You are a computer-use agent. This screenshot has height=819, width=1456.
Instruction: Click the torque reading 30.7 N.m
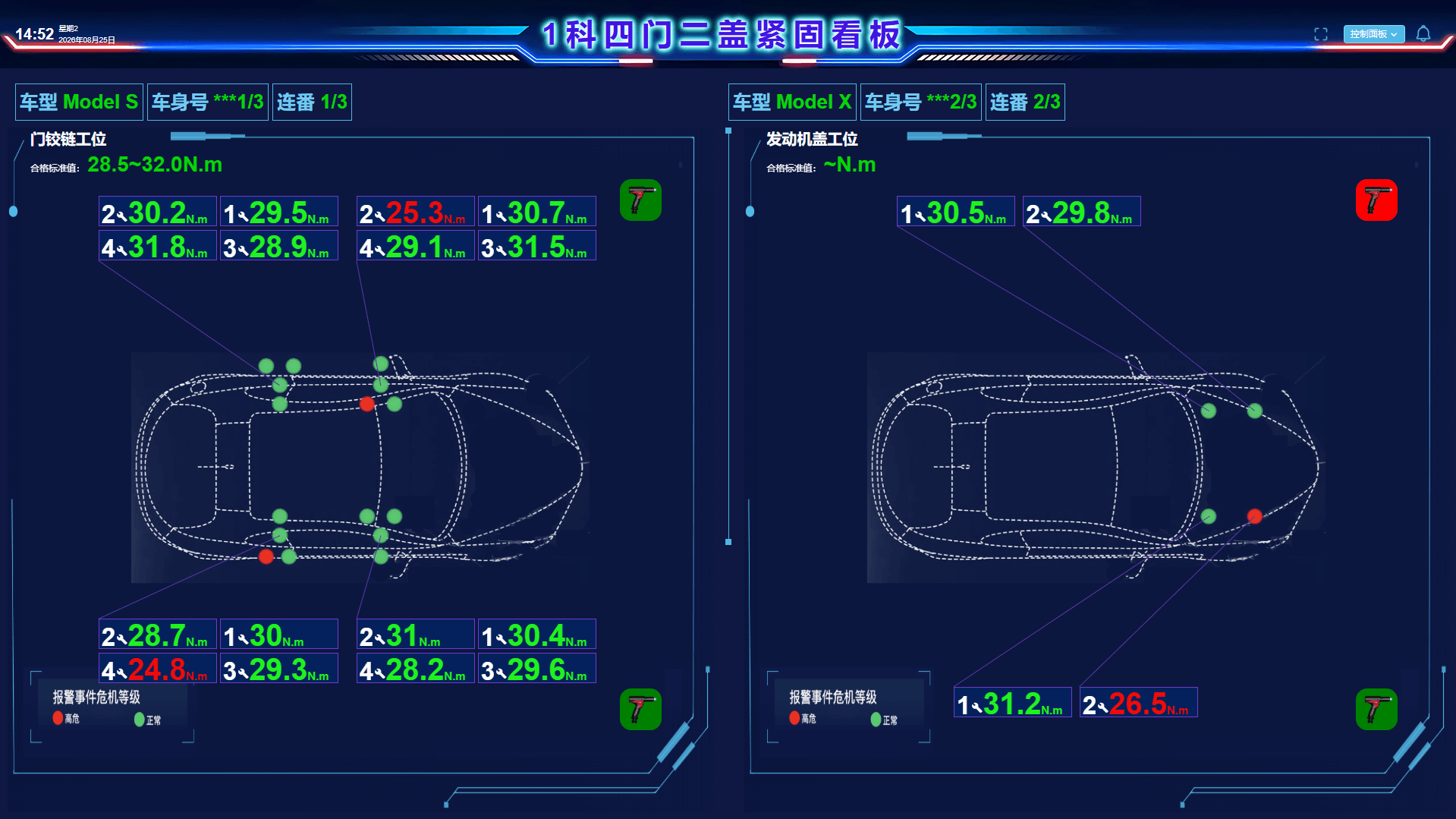coord(537,212)
